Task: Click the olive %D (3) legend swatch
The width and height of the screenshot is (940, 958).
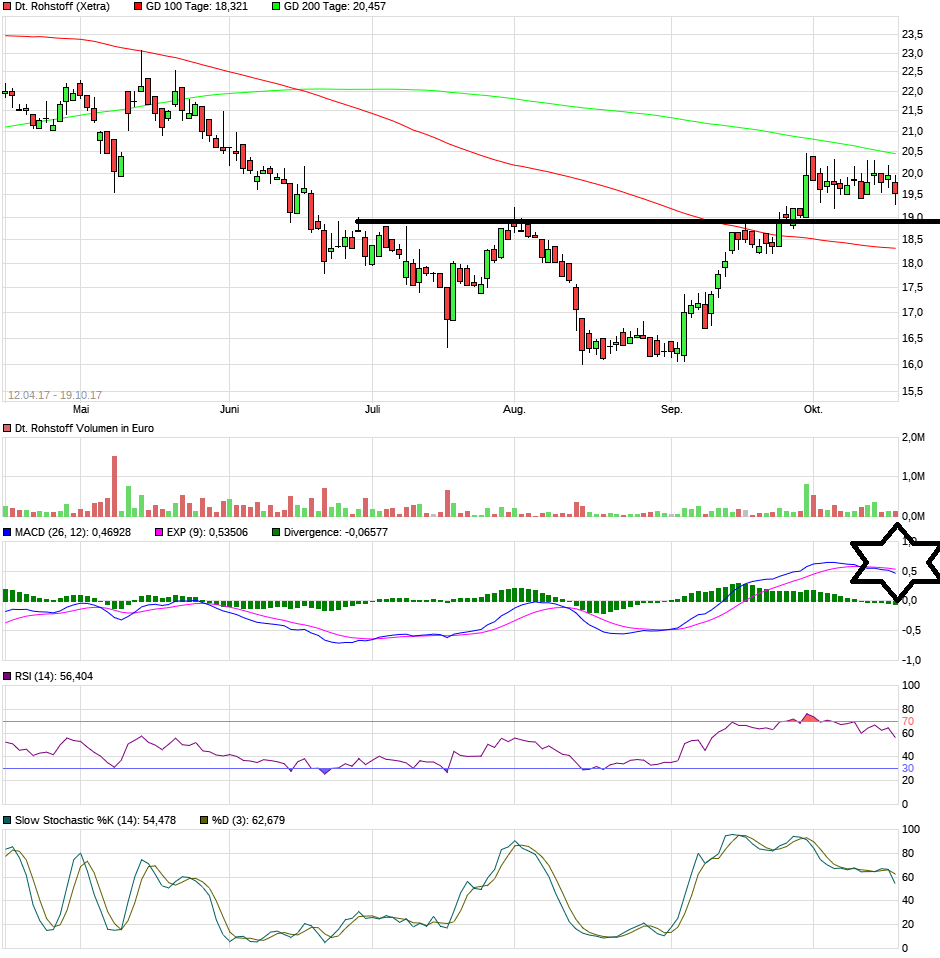Action: (204, 820)
